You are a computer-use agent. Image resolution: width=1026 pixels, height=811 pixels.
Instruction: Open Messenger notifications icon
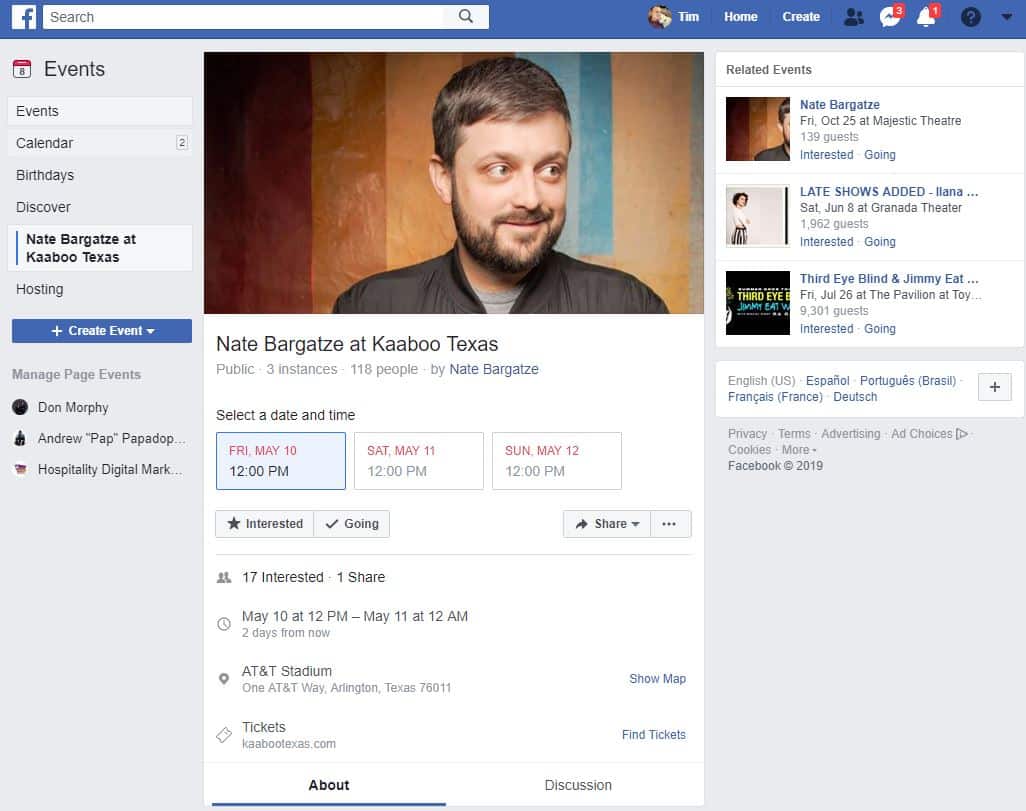890,16
